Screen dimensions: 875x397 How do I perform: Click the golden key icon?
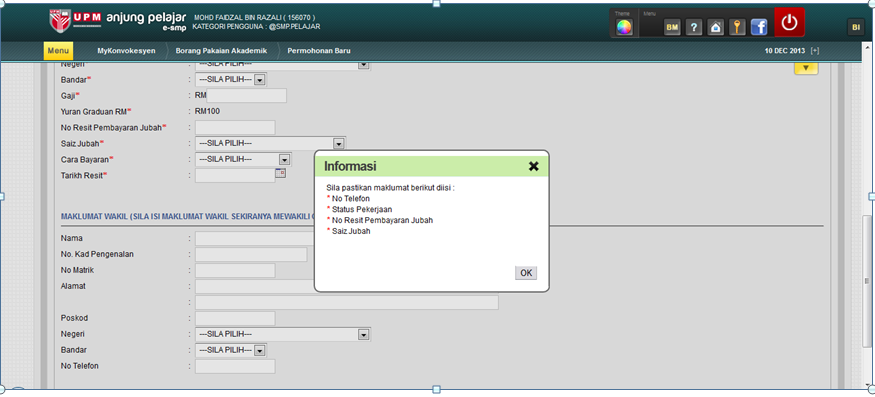pyautogui.click(x=737, y=27)
